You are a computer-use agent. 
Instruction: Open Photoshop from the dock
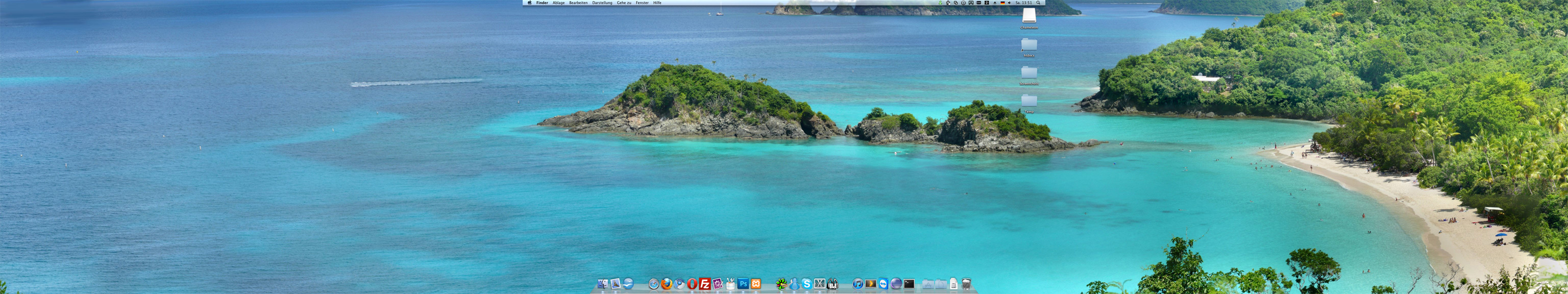click(x=743, y=284)
